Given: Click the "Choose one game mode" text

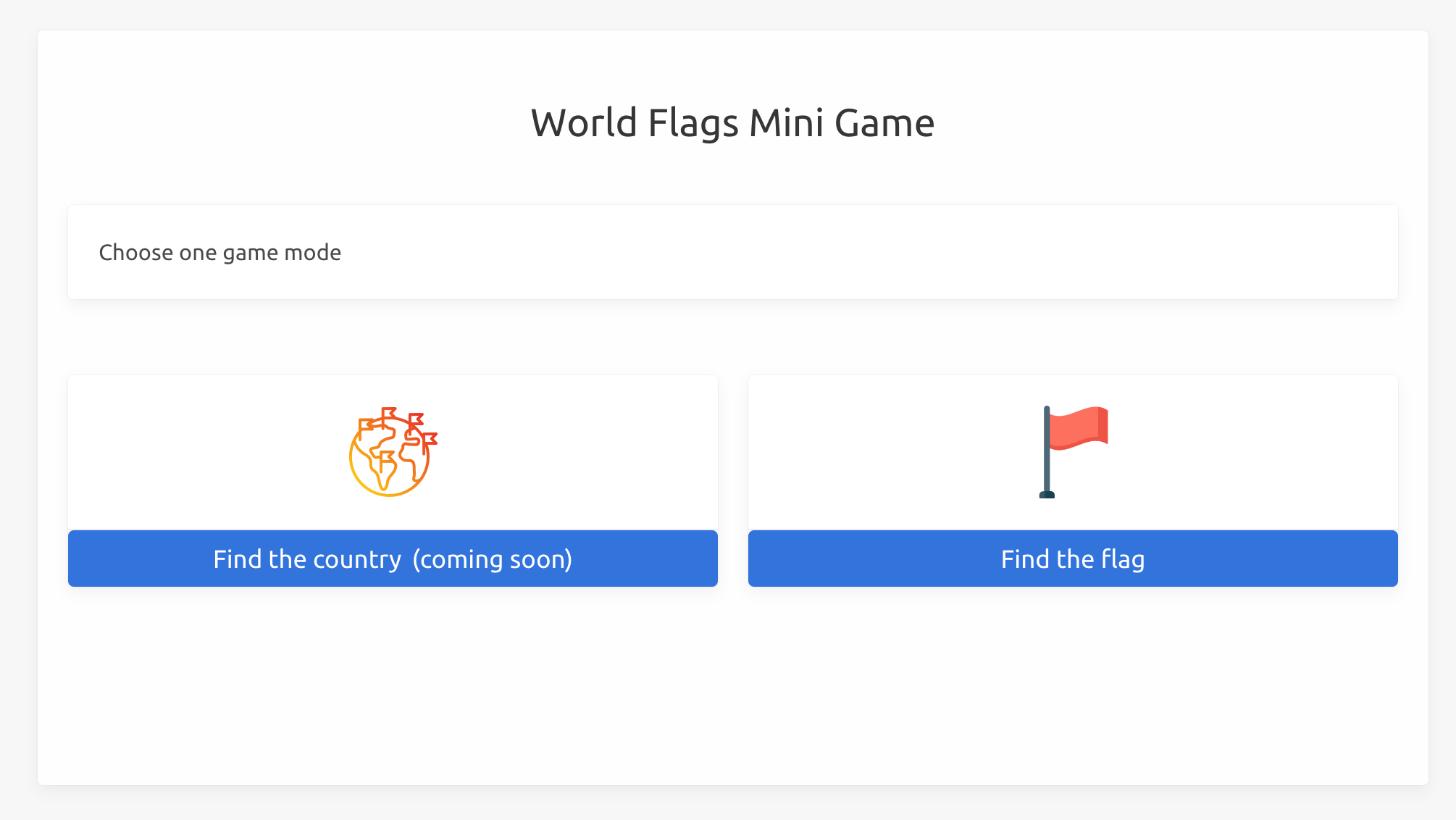Looking at the screenshot, I should (x=219, y=252).
